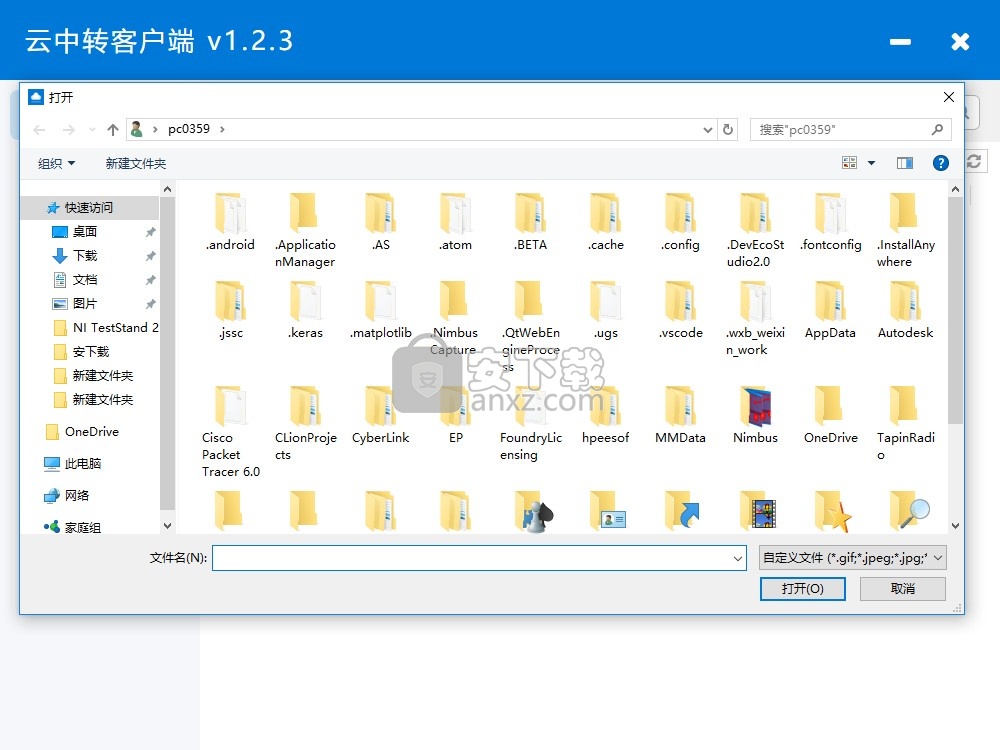This screenshot has width=1000, height=750.
Task: Open the AppData folder
Action: pyautogui.click(x=830, y=310)
